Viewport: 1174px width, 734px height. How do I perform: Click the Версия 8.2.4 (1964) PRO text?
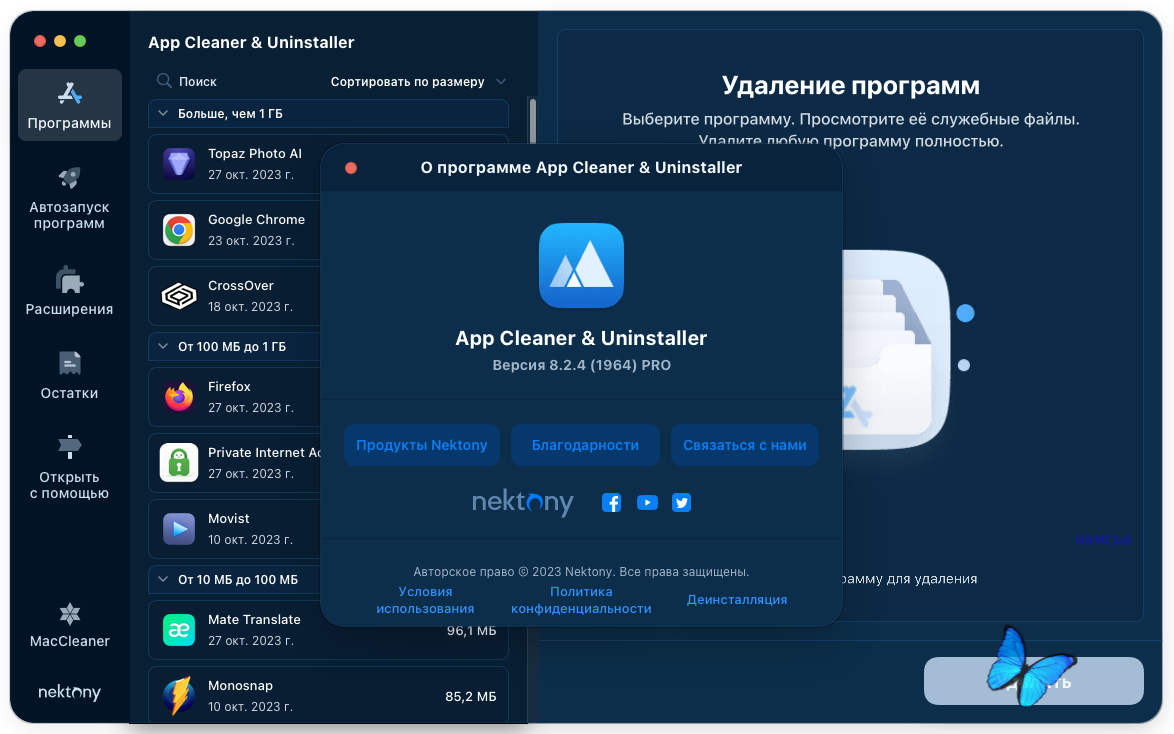tap(581, 366)
